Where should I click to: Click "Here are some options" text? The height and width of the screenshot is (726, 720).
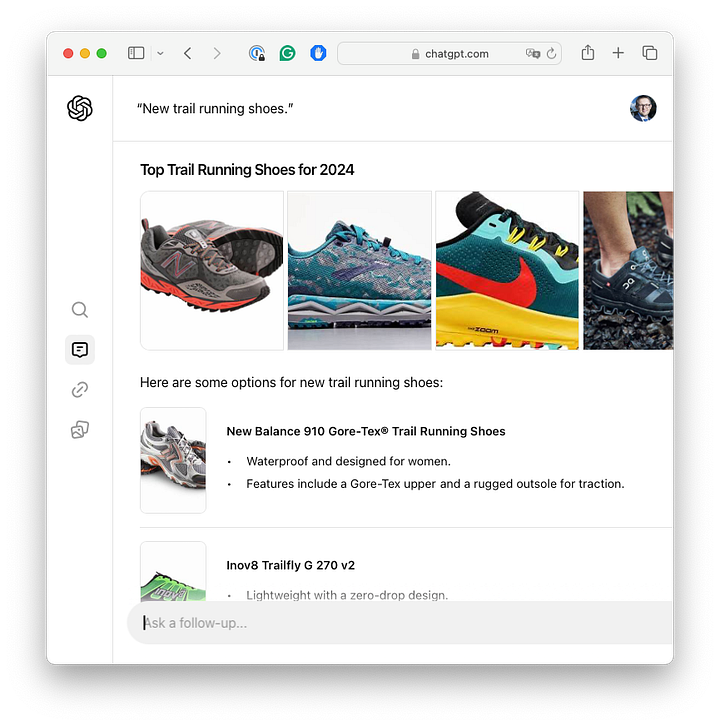[x=291, y=382]
